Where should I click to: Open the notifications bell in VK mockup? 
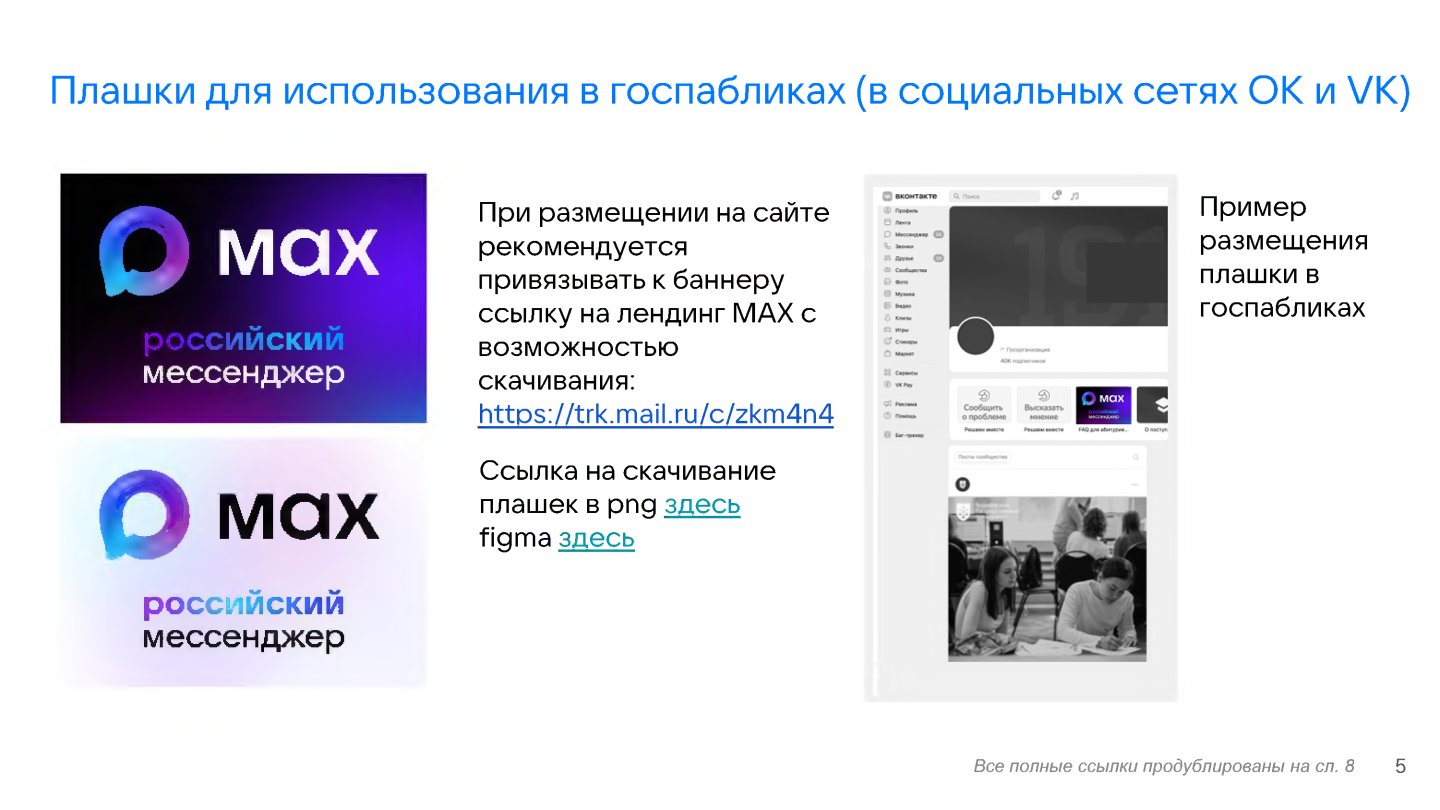coord(1056,196)
